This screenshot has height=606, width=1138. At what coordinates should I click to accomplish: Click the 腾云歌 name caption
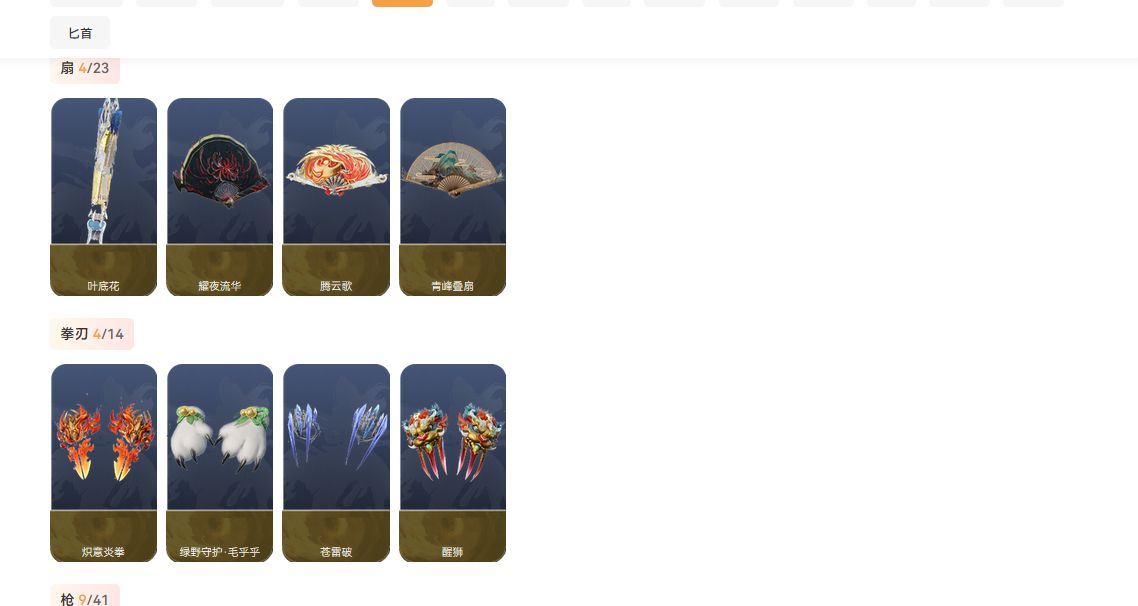pos(336,287)
